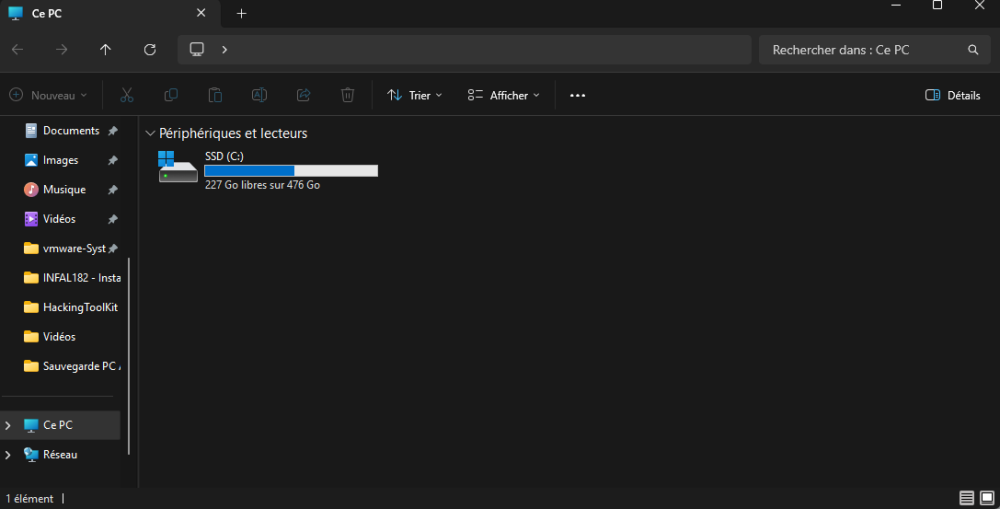Expand the Réseau tree node
Screen dimensions: 1000x509
[x=8, y=455]
